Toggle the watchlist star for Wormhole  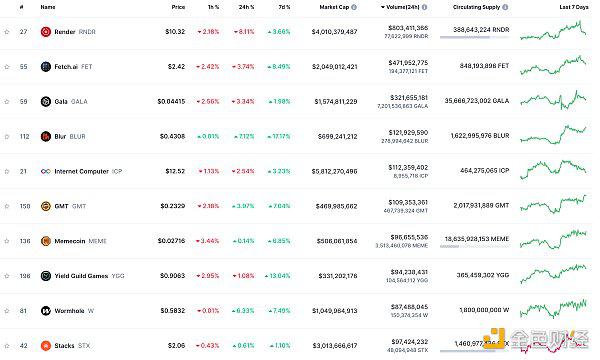(x=7, y=311)
